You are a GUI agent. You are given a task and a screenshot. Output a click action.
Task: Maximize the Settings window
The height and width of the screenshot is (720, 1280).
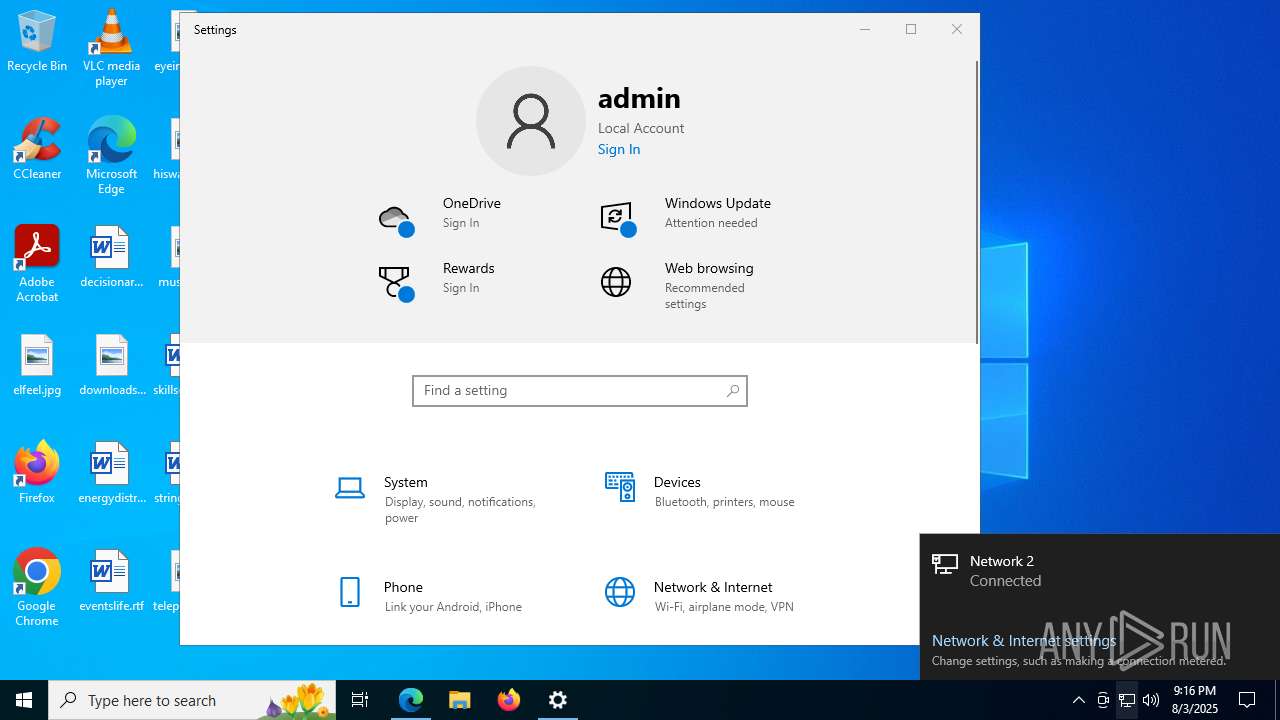(911, 29)
